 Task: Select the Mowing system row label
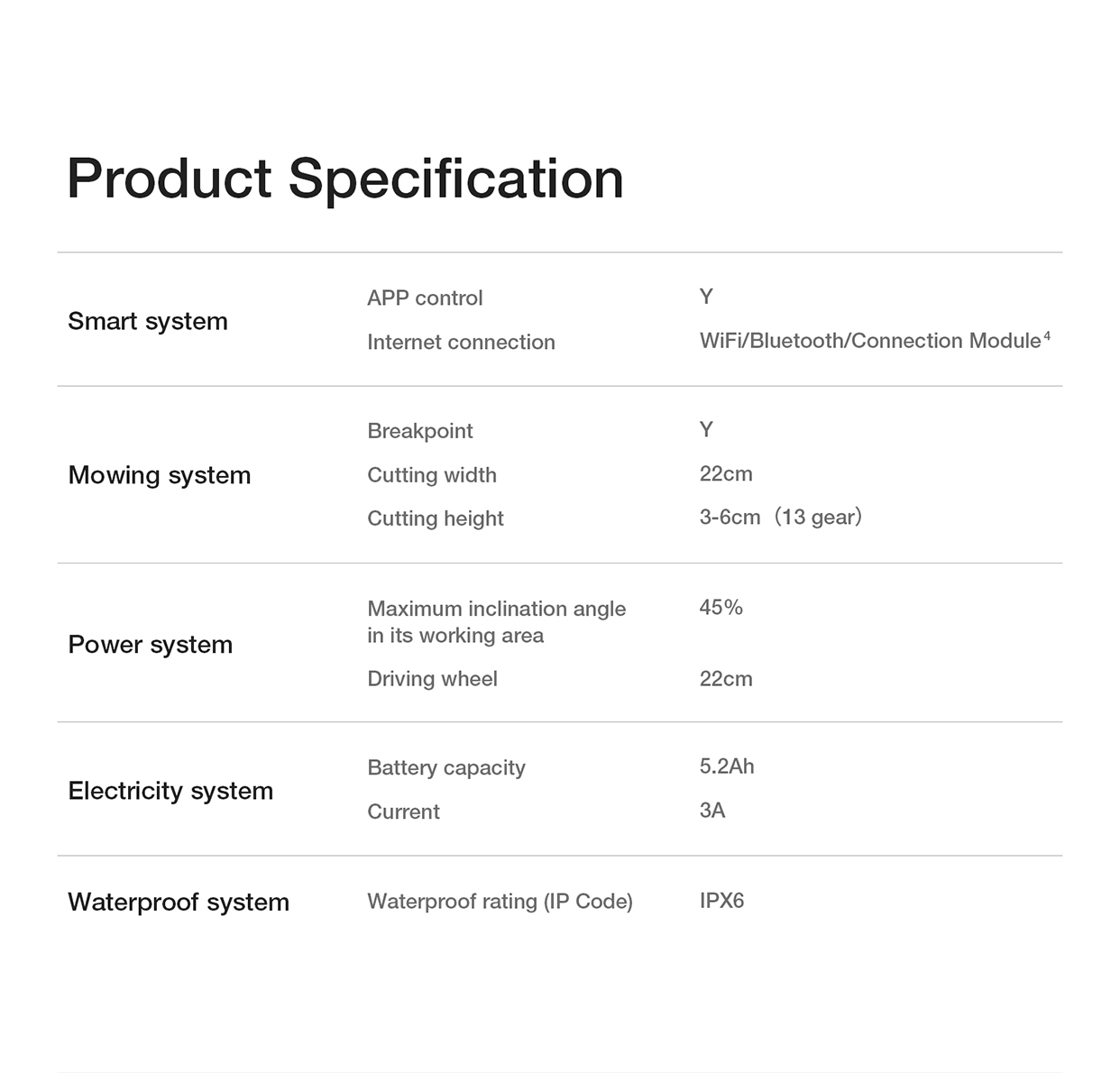click(160, 475)
